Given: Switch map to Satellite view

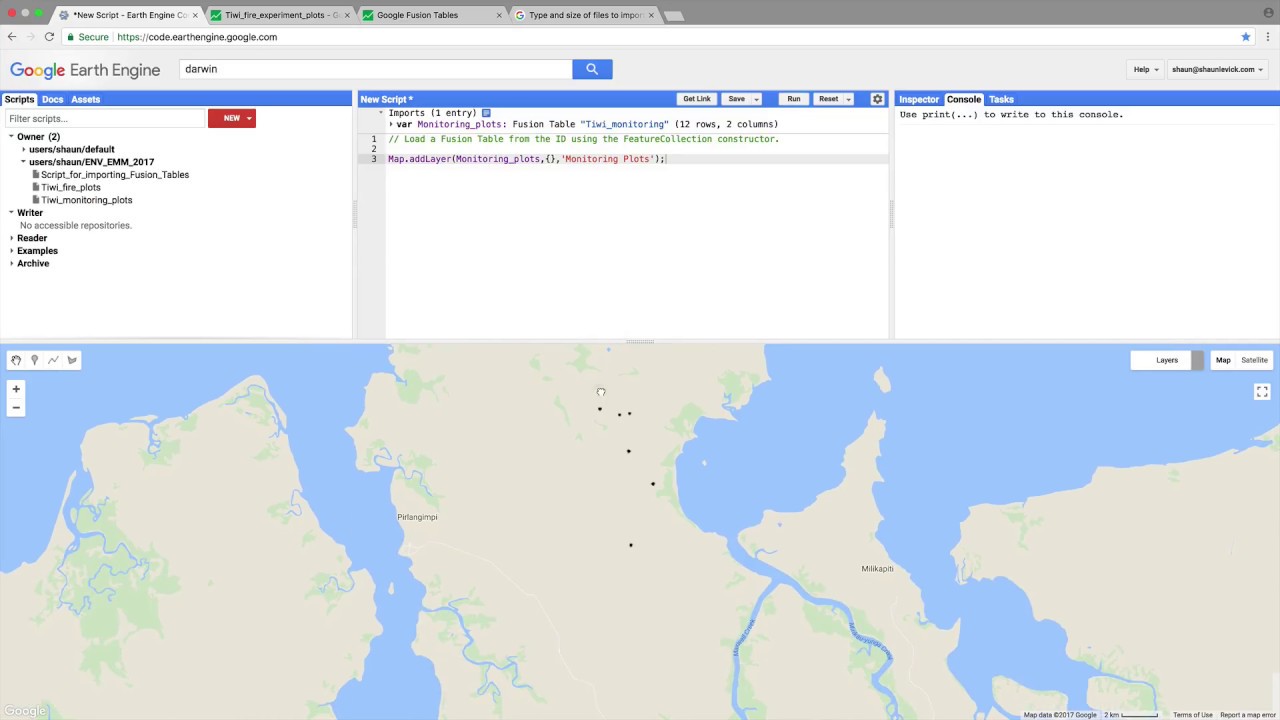Looking at the screenshot, I should pos(1254,360).
